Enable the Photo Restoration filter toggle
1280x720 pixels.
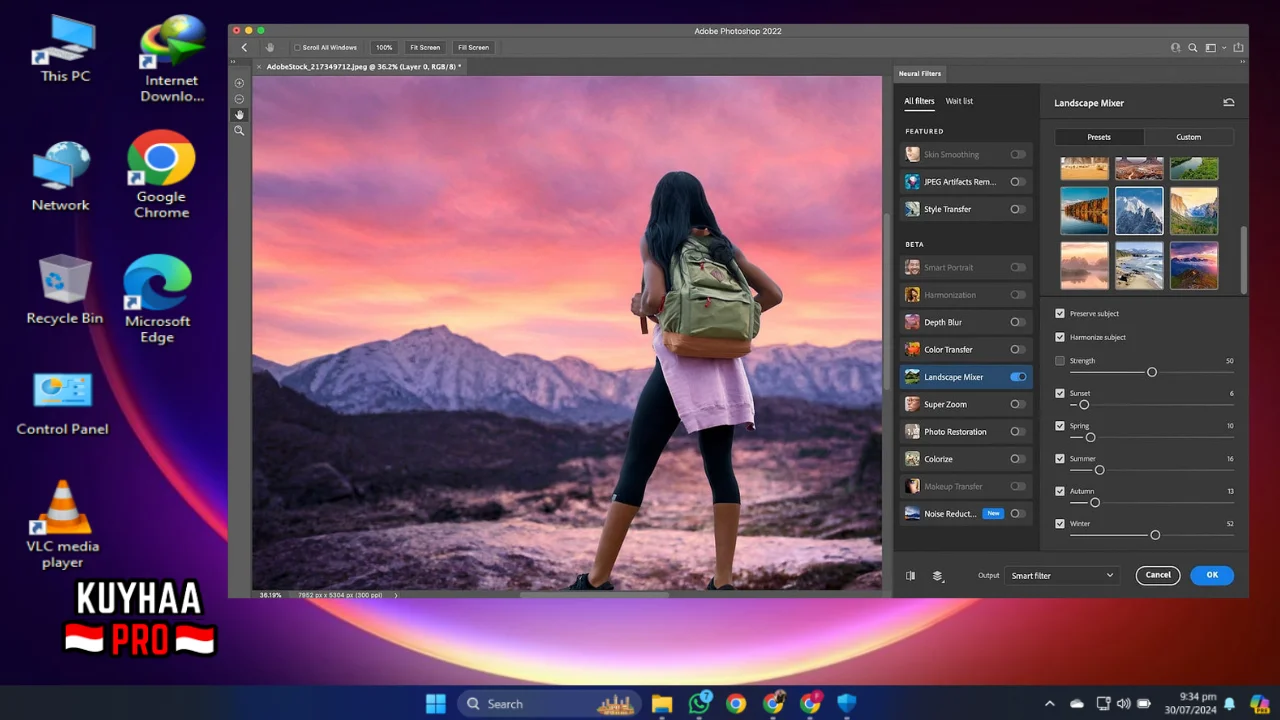coord(1018,432)
